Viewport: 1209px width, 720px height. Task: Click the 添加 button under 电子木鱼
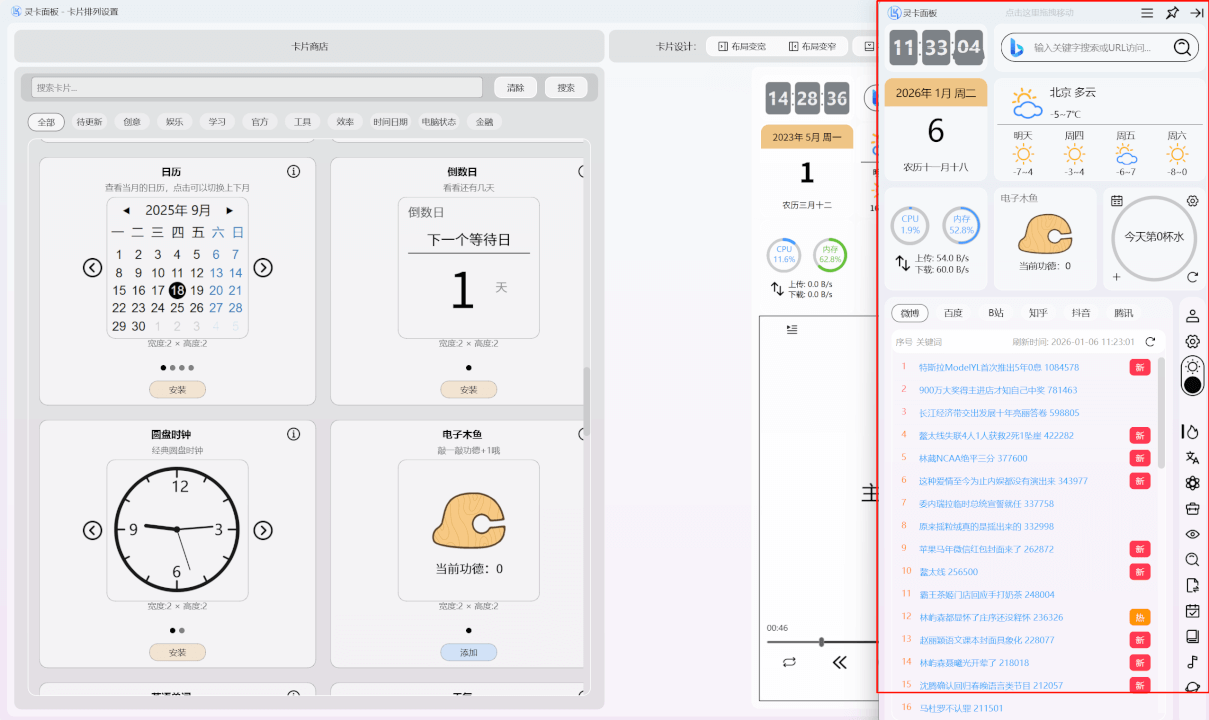(x=468, y=652)
